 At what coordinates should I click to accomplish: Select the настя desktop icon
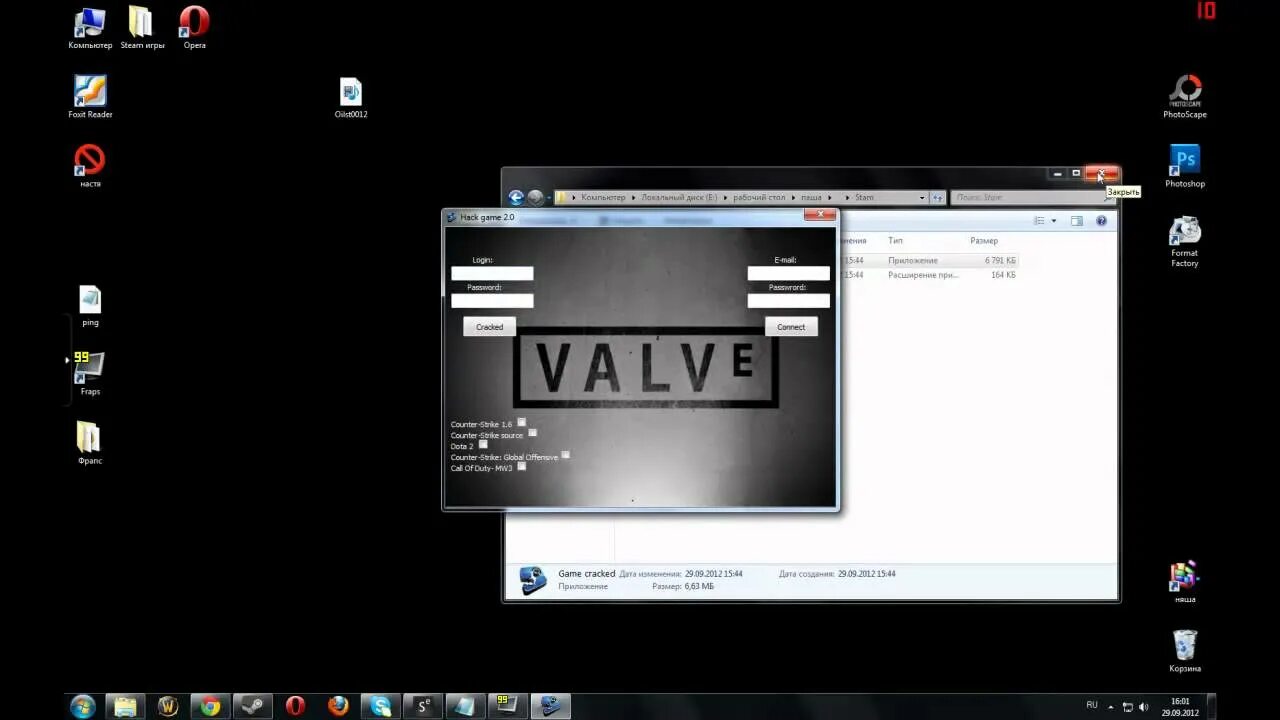tap(90, 166)
